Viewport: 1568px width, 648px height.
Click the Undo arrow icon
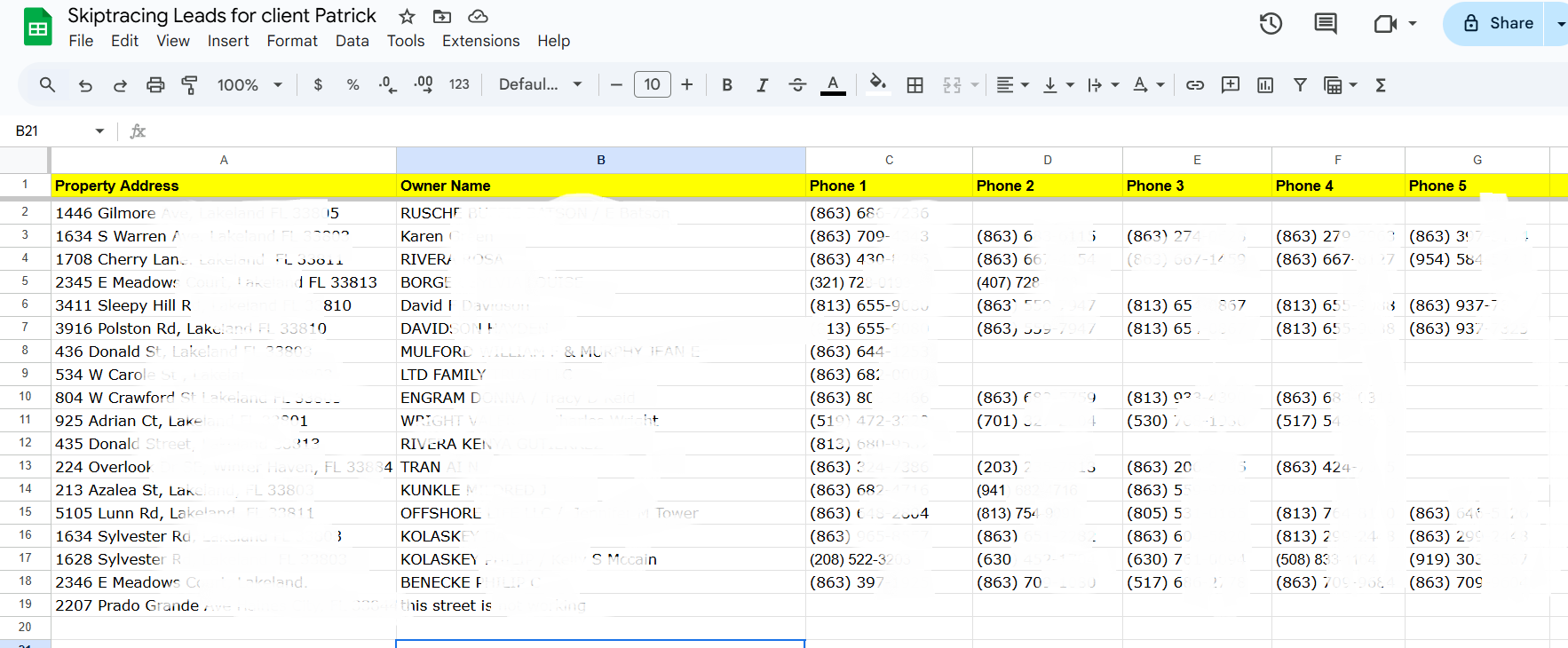coord(85,85)
